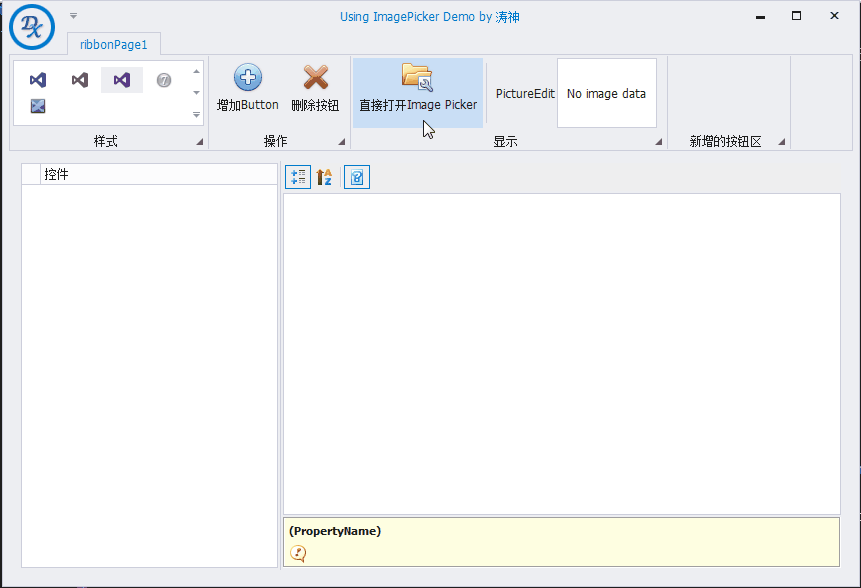Pick the gray Windows 7 skin icon
The width and height of the screenshot is (861, 588).
tap(164, 80)
